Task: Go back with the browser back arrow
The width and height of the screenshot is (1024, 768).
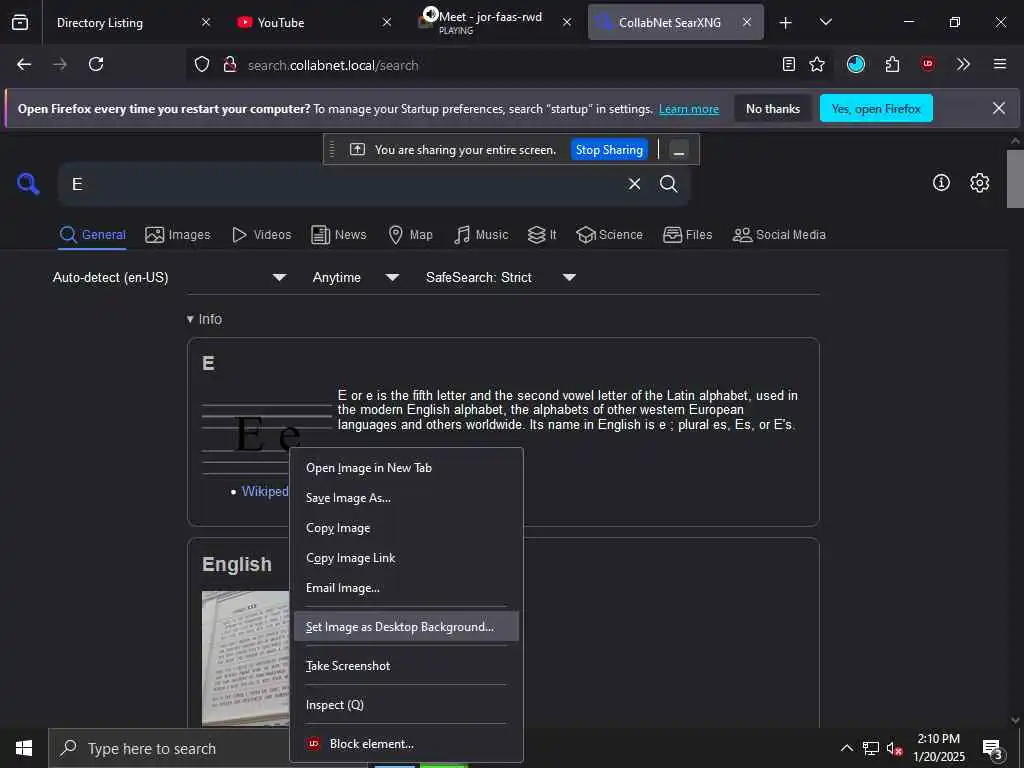Action: point(24,64)
